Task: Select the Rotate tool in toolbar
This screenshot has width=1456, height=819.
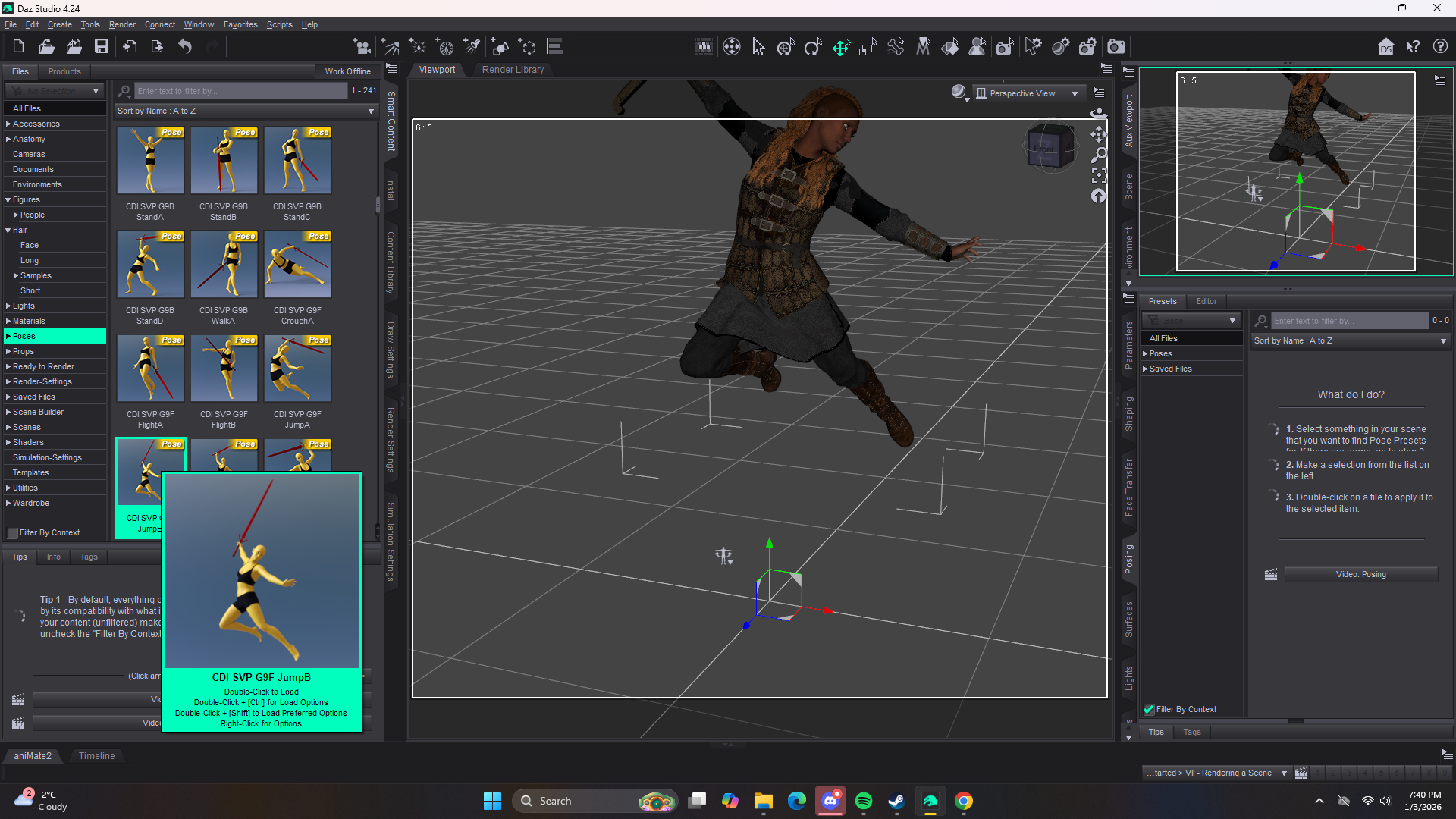Action: point(813,47)
